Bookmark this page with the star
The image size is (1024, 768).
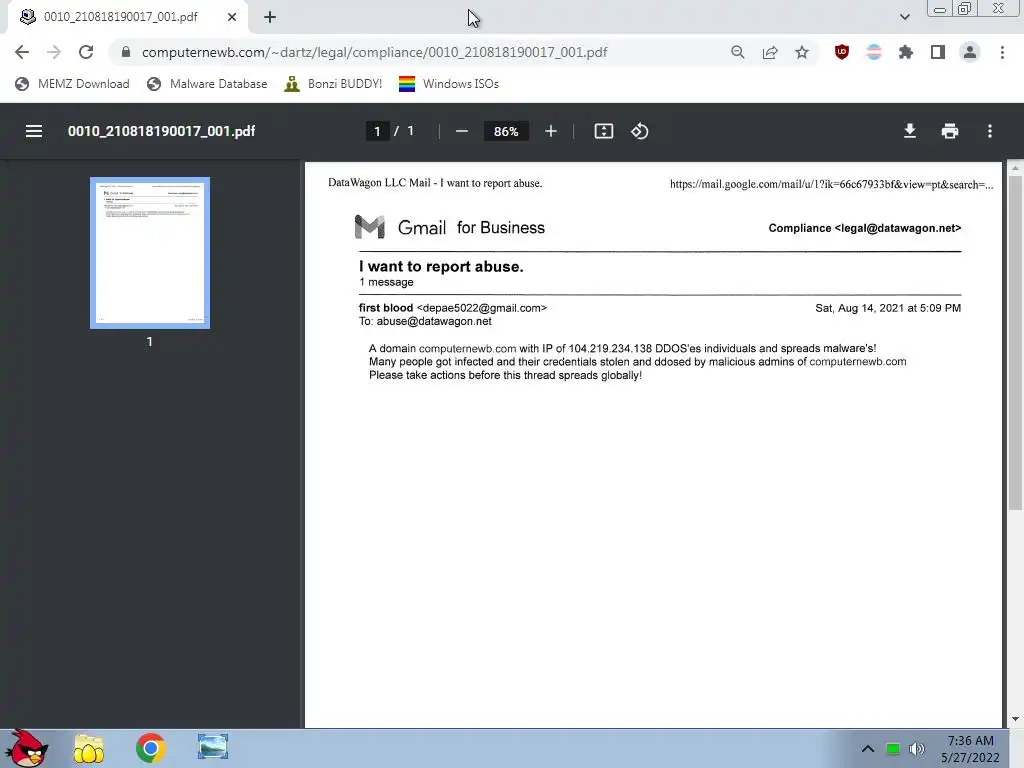tap(802, 52)
